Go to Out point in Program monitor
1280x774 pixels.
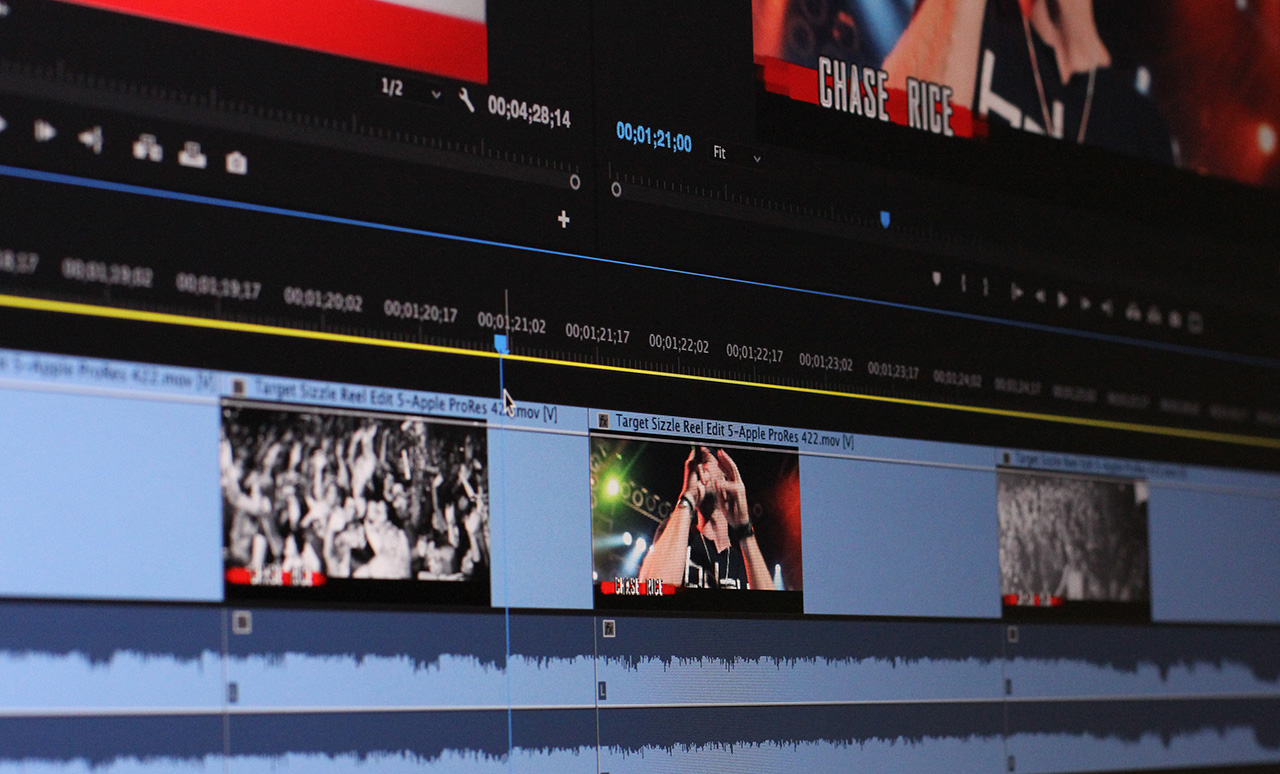click(1107, 307)
